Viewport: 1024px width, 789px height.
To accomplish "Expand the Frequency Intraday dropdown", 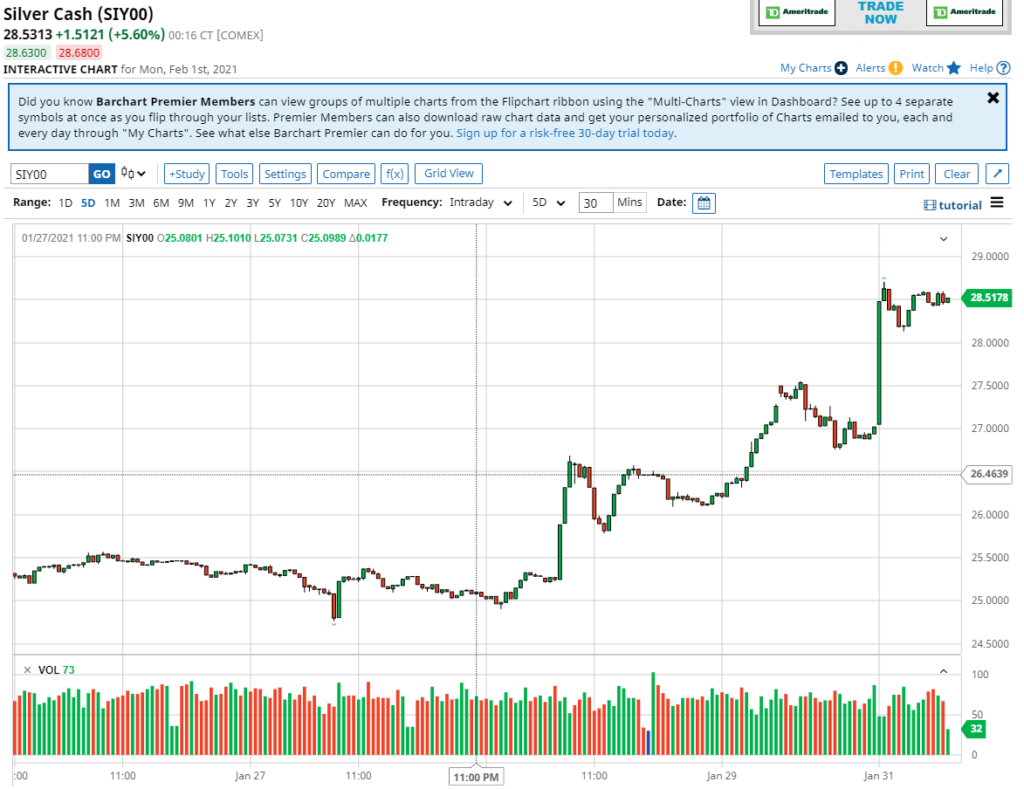I will (x=479, y=203).
